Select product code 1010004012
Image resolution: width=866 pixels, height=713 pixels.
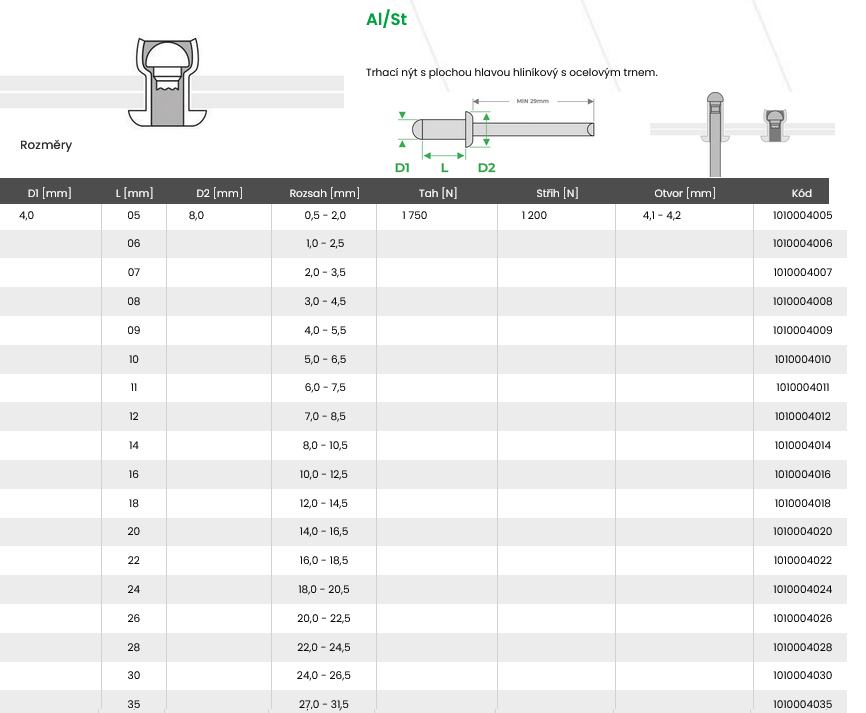802,417
